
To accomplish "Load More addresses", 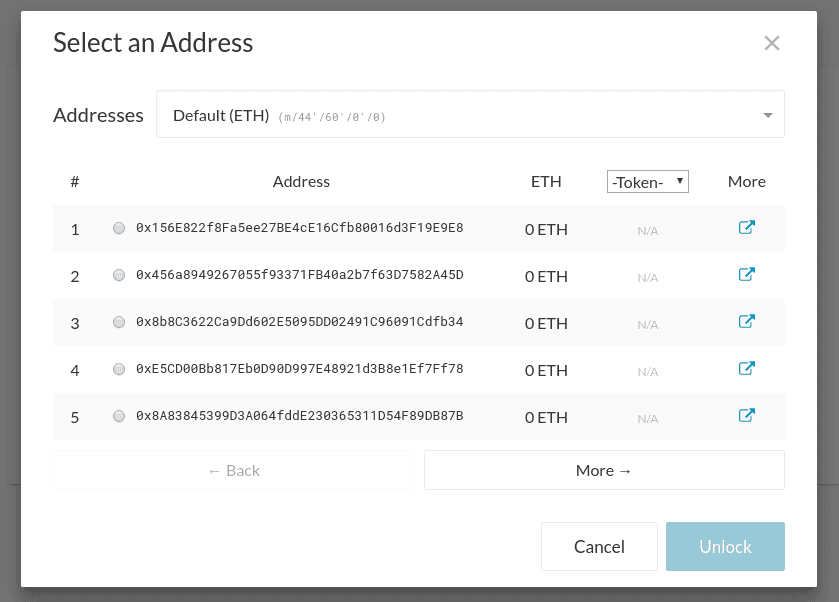I will [604, 470].
